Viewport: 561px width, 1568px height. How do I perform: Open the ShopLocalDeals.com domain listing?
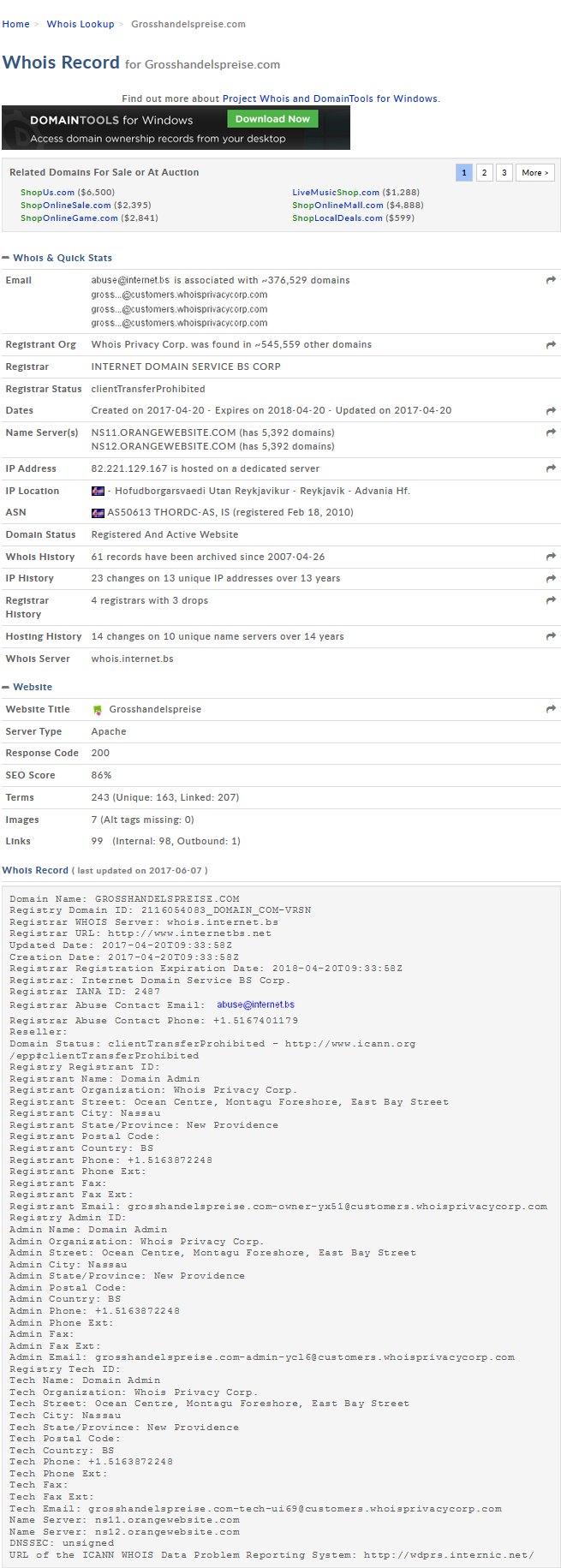coord(337,218)
